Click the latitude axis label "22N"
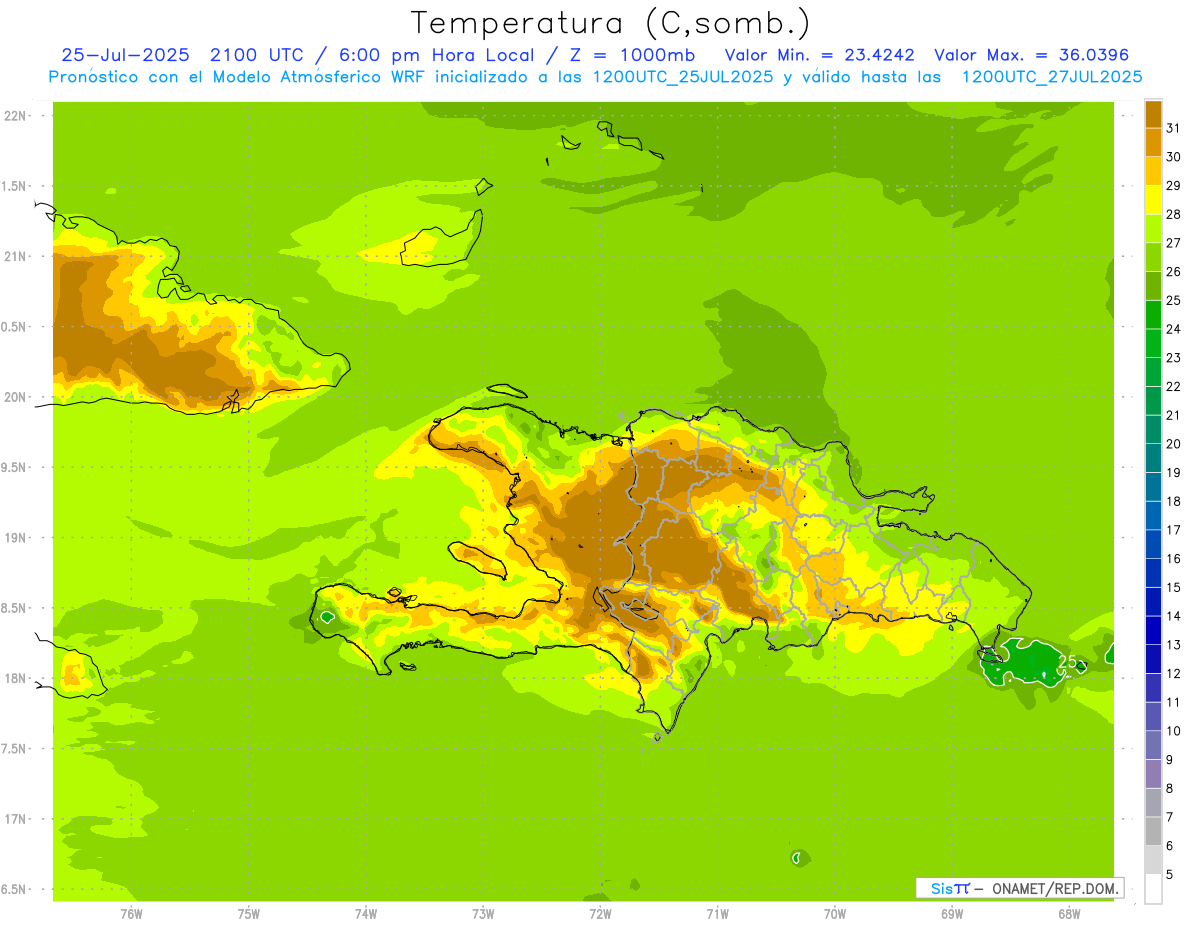This screenshot has height=927, width=1200. [16, 115]
